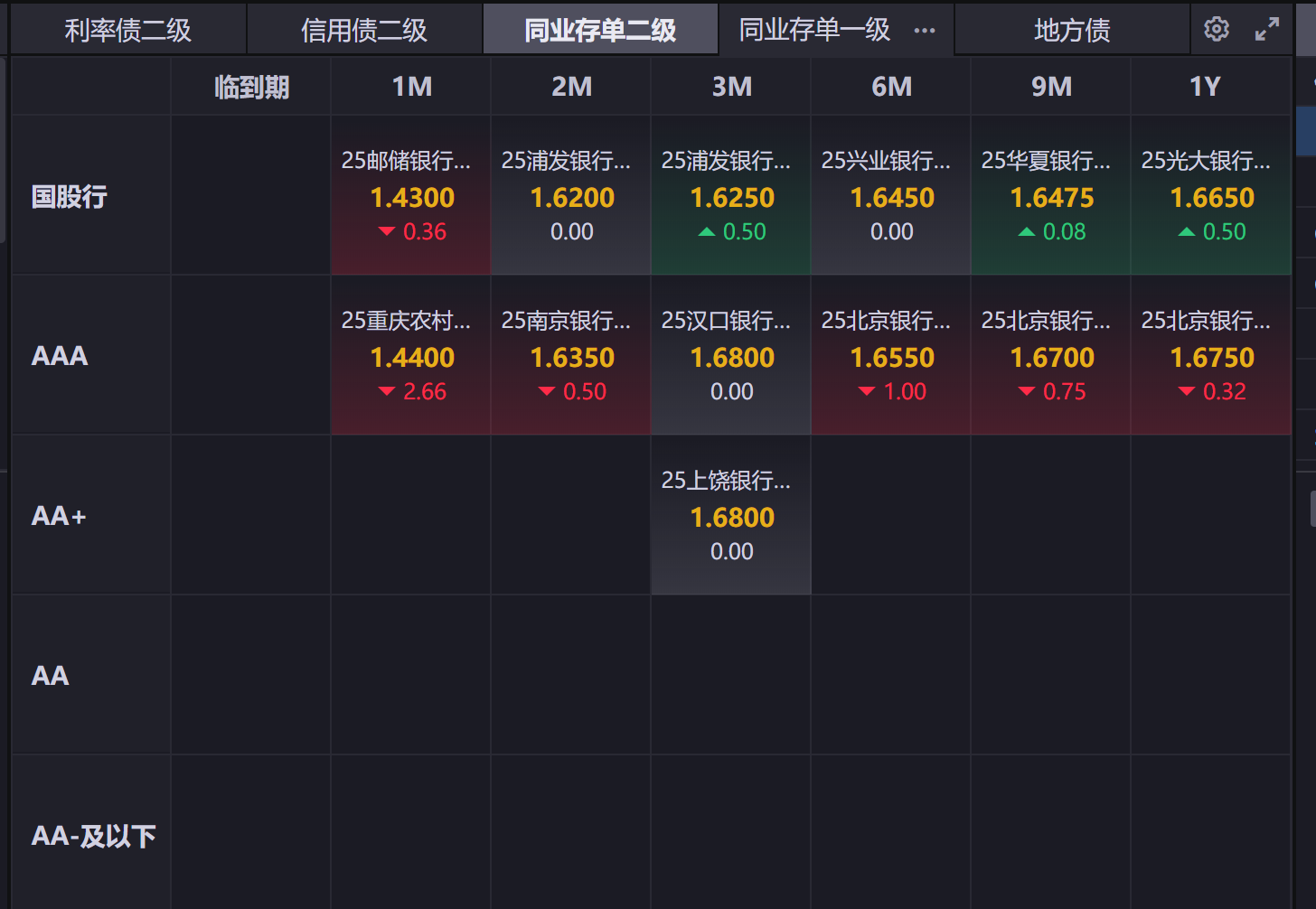Switch to the 利率债二级 tab
Screen dimensions: 1316x909
pos(128,30)
